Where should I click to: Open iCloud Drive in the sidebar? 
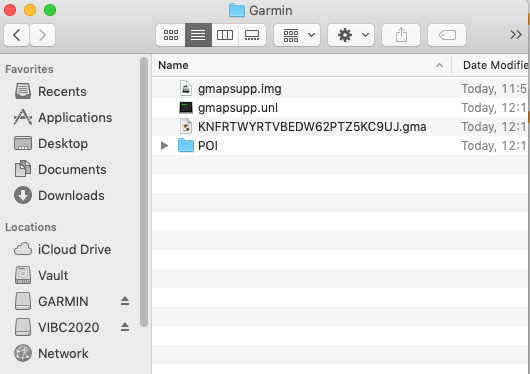(63, 250)
